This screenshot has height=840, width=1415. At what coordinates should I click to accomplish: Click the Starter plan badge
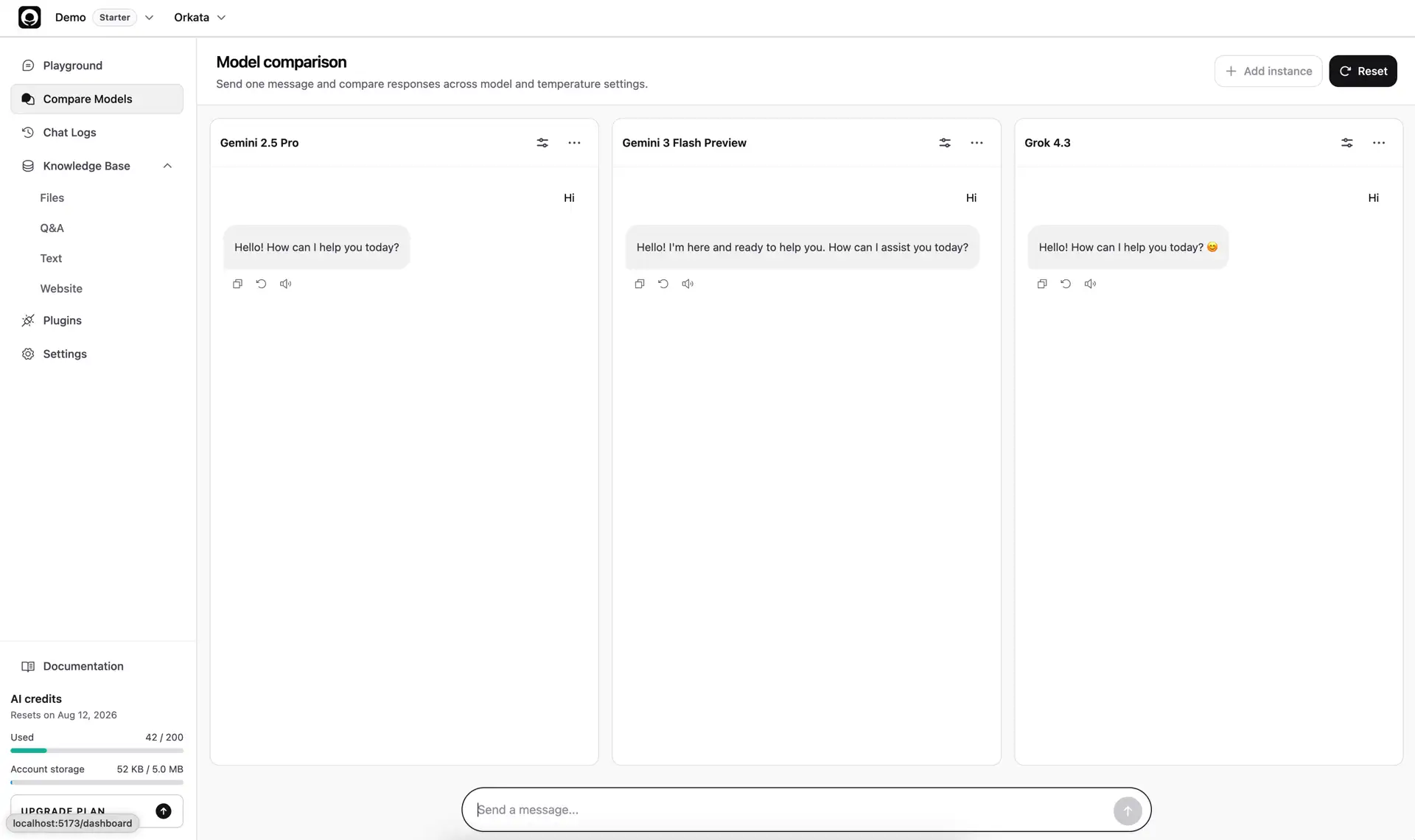coord(115,18)
